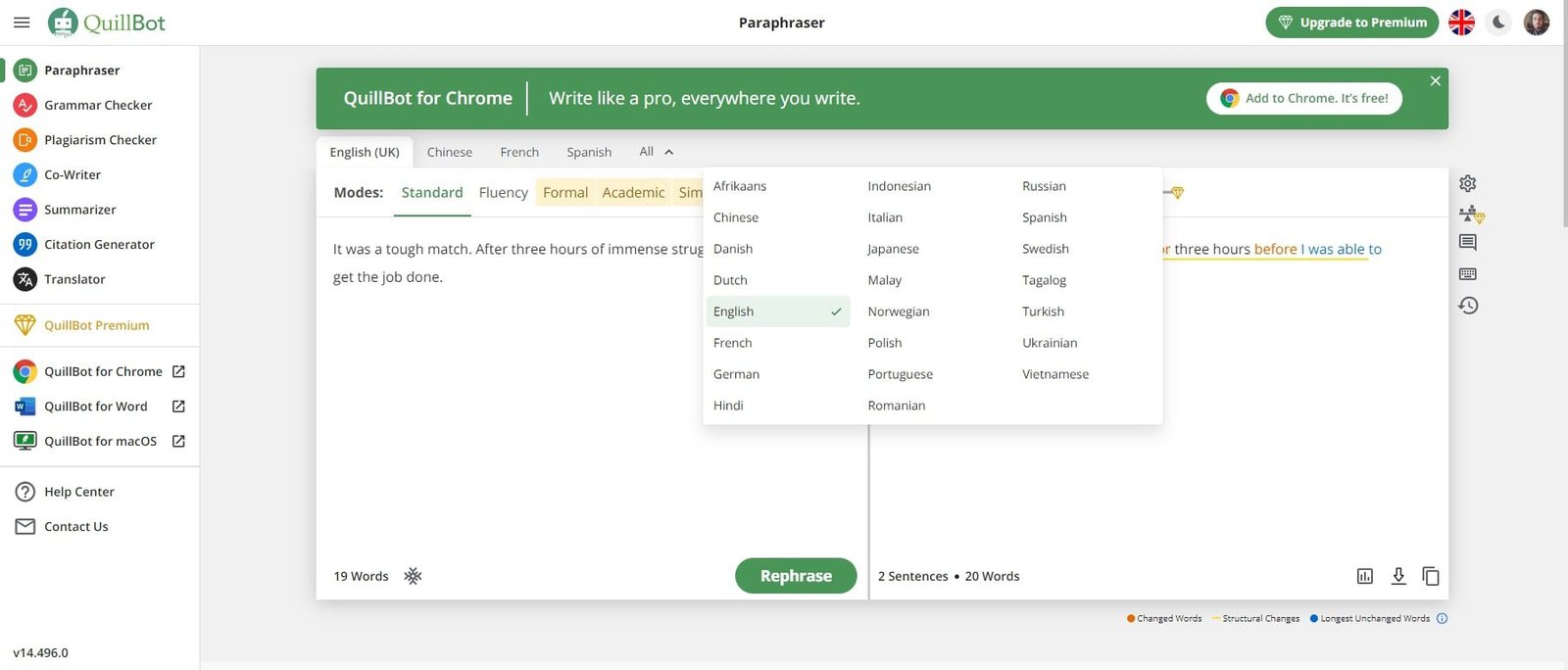1568x670 pixels.
Task: Click Add to Chrome button
Action: pyautogui.click(x=1303, y=98)
